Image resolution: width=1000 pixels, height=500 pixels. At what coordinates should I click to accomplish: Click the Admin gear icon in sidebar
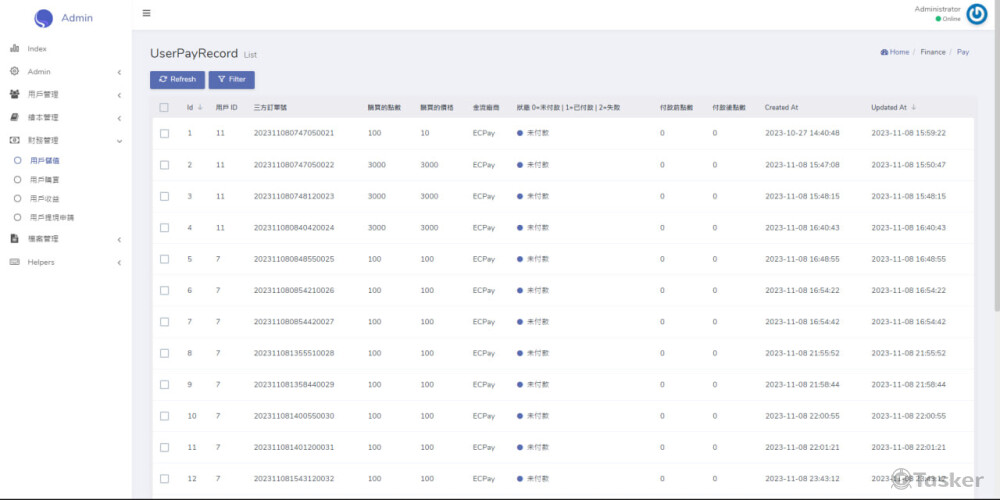point(15,71)
